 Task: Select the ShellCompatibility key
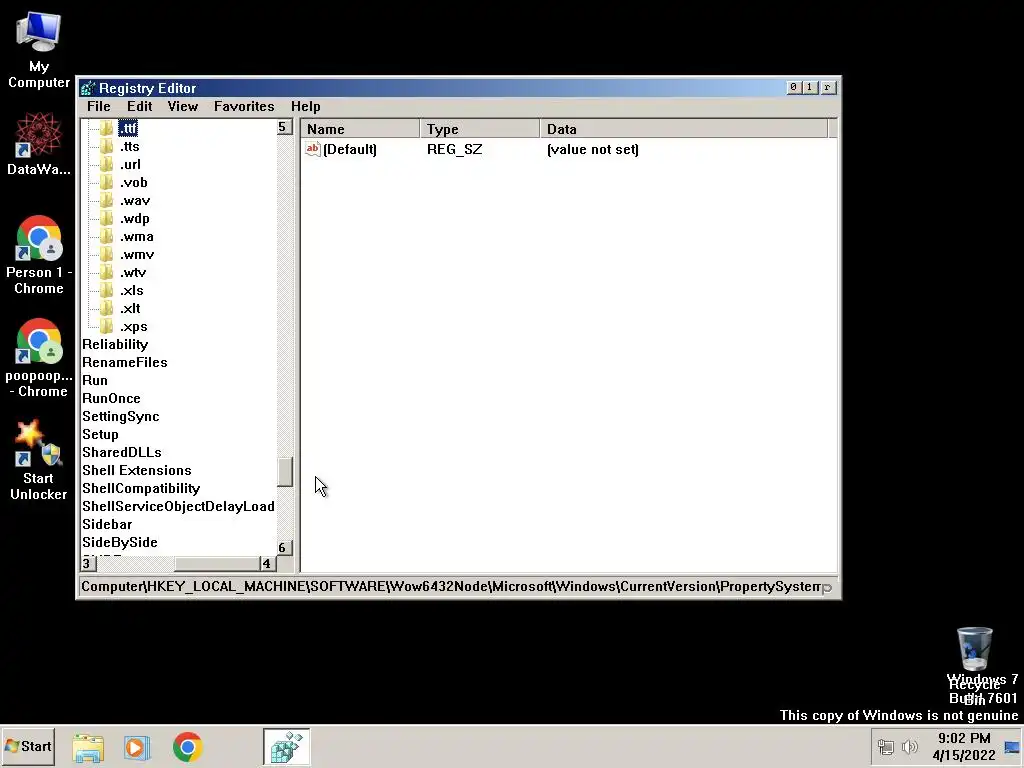pos(141,488)
